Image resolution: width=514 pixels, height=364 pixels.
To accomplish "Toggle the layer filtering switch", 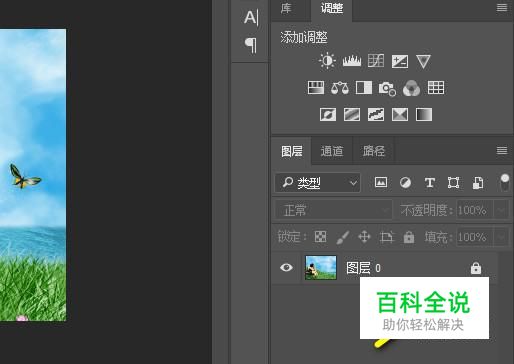I will pos(505,183).
